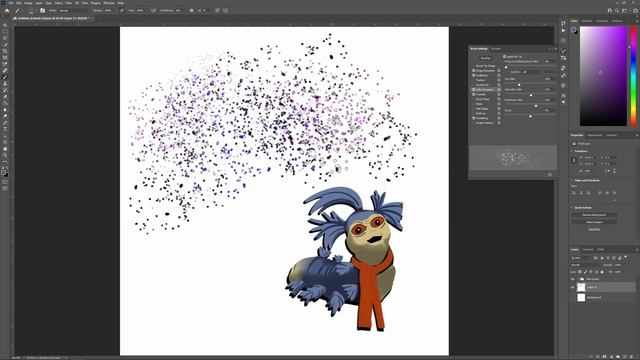Toggle the Color Dynamics checkbox
The width and height of the screenshot is (640, 360).
[x=473, y=90]
